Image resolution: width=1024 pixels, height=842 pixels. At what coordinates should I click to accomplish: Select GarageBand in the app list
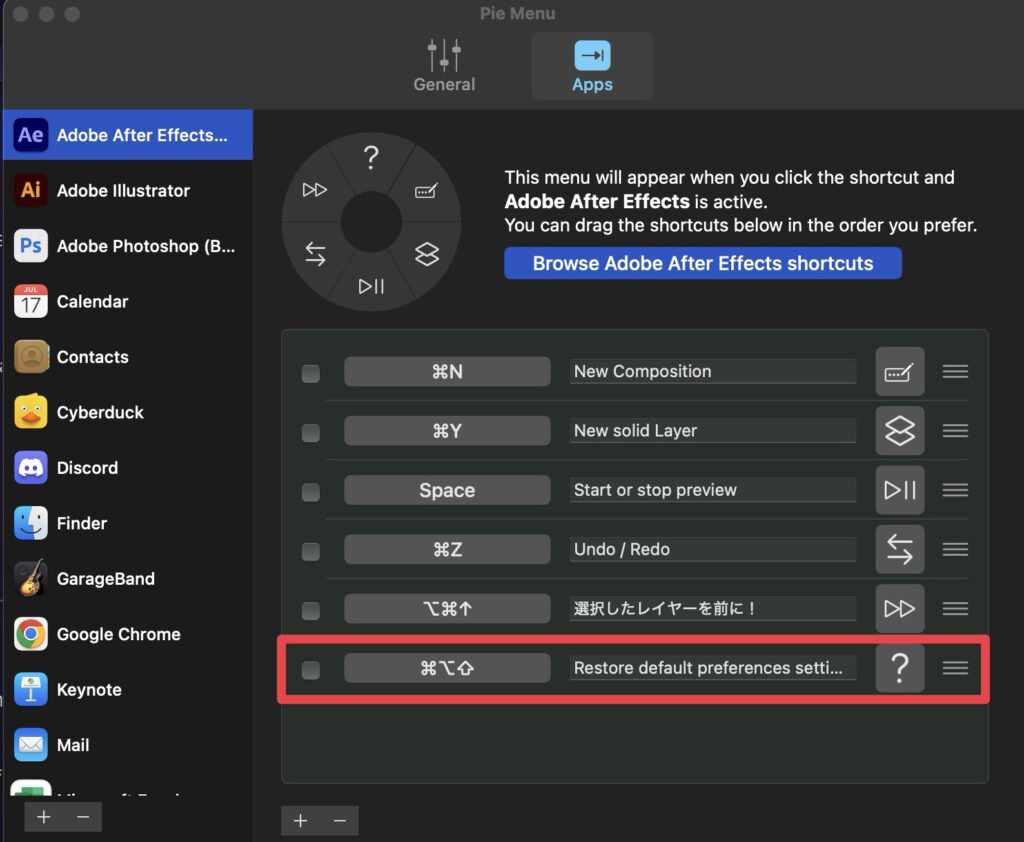tap(127, 579)
